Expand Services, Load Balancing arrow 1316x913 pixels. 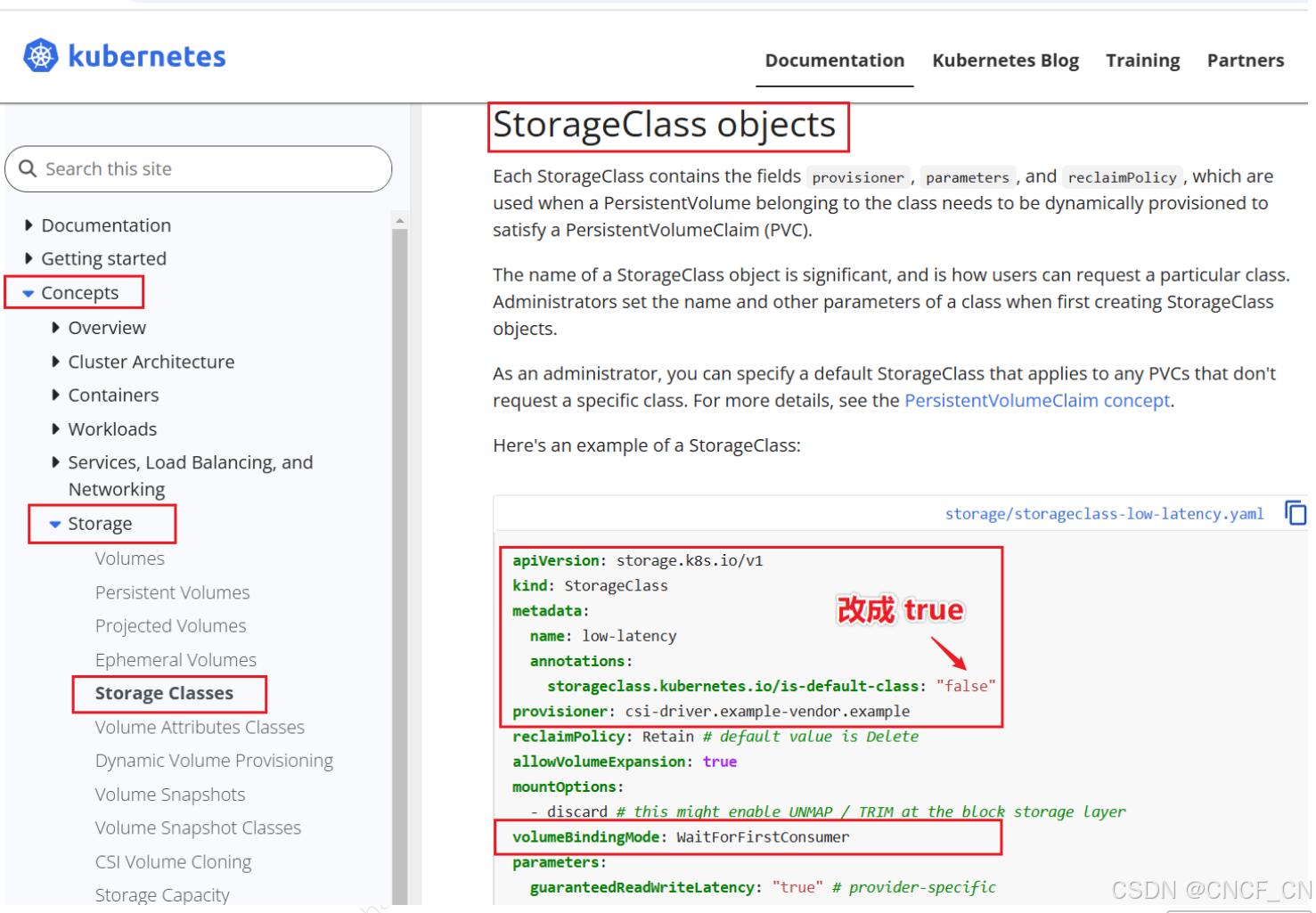pyautogui.click(x=55, y=462)
